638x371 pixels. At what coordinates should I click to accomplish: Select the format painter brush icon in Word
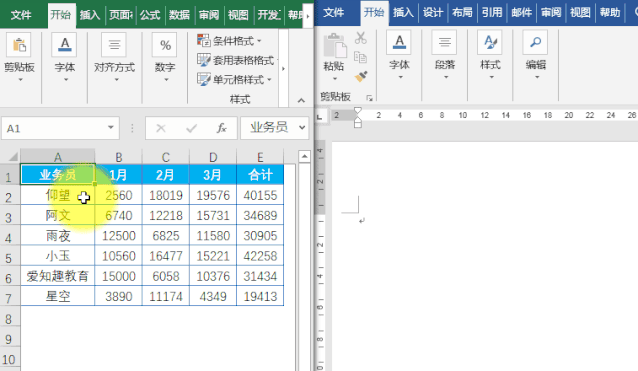click(361, 76)
